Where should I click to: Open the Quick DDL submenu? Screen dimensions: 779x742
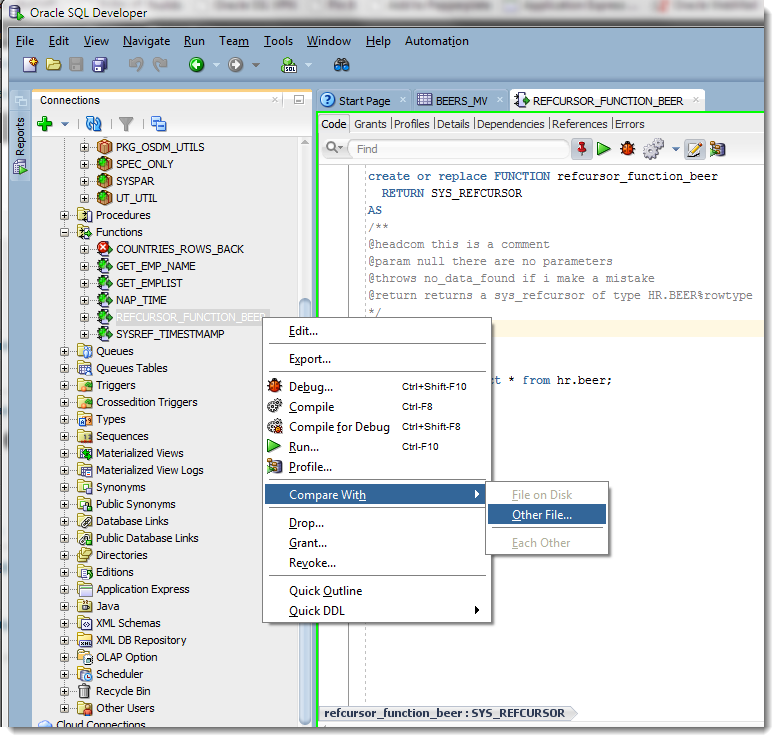pyautogui.click(x=377, y=611)
